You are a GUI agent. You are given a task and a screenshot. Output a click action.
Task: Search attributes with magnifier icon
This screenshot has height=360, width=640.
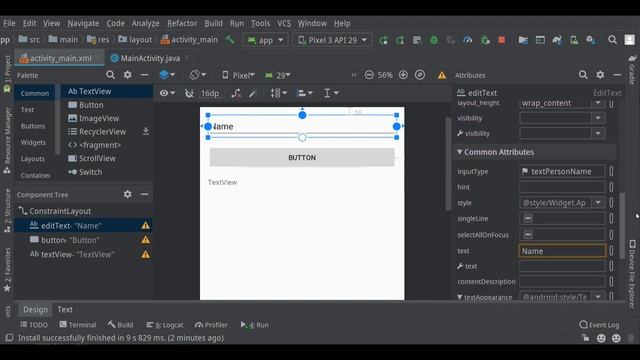pyautogui.click(x=583, y=75)
